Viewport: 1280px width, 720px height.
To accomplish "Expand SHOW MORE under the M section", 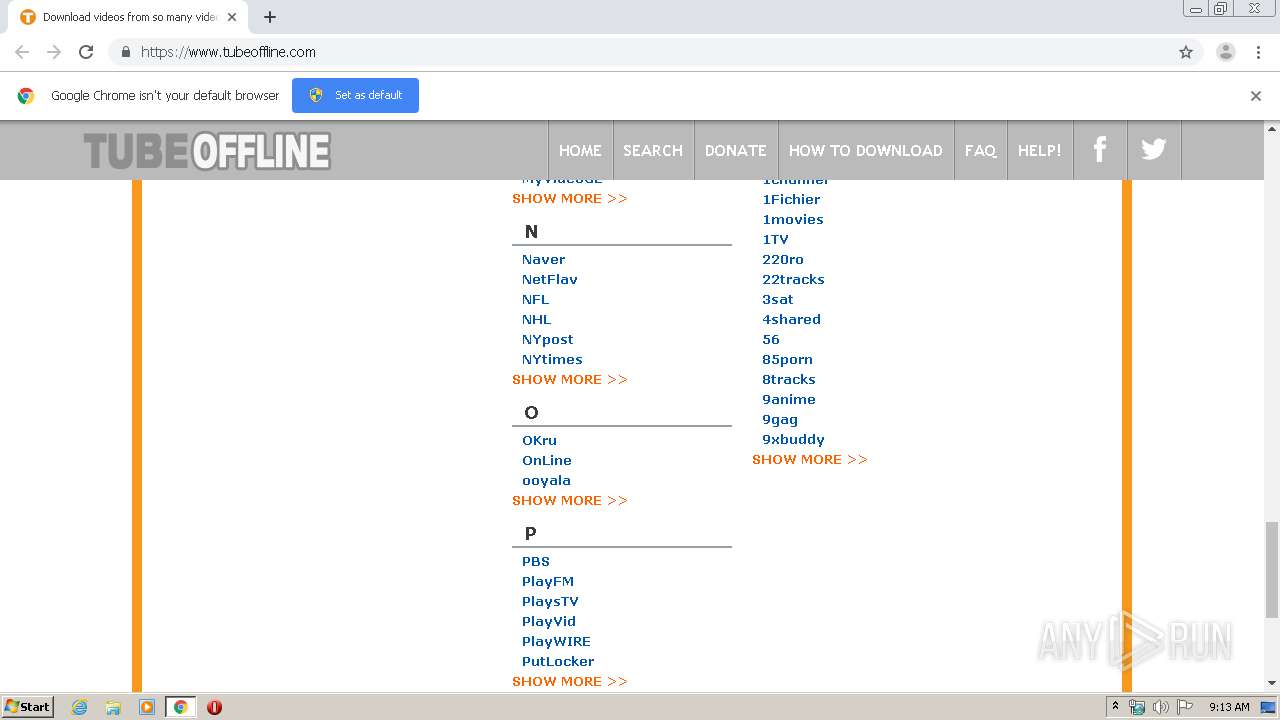I will 570,198.
